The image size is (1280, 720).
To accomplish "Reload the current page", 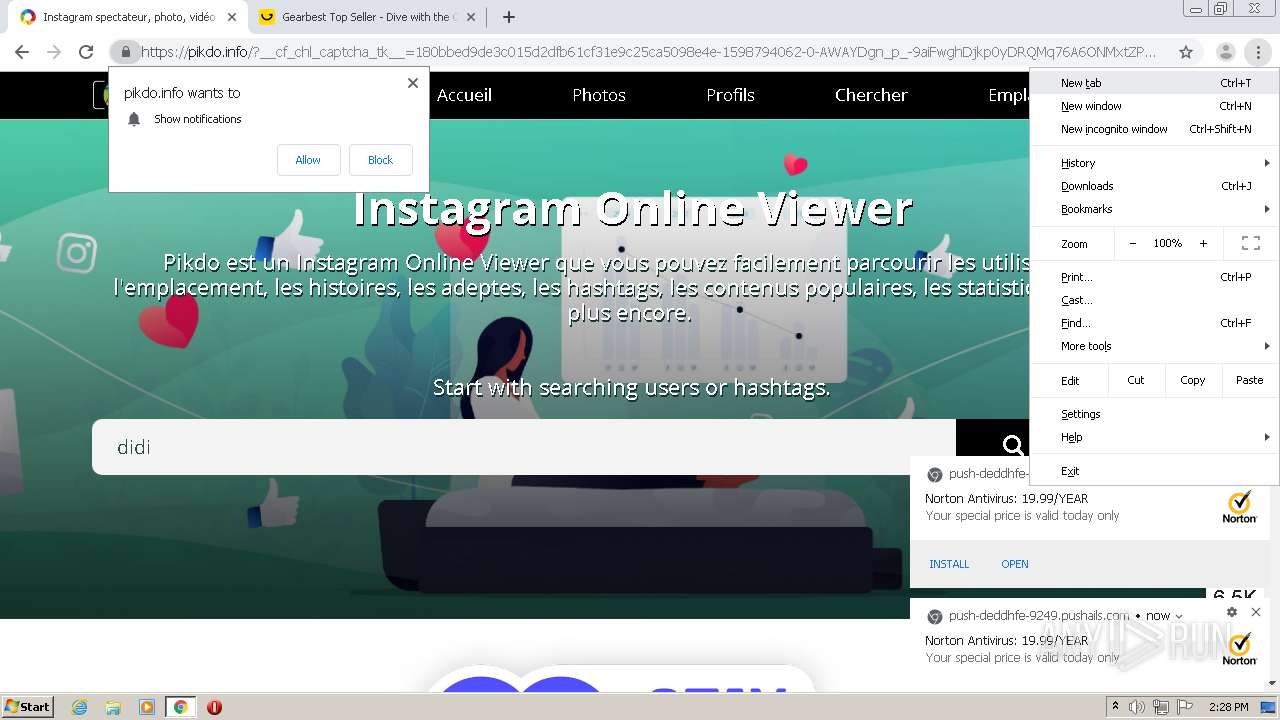I will pos(86,52).
